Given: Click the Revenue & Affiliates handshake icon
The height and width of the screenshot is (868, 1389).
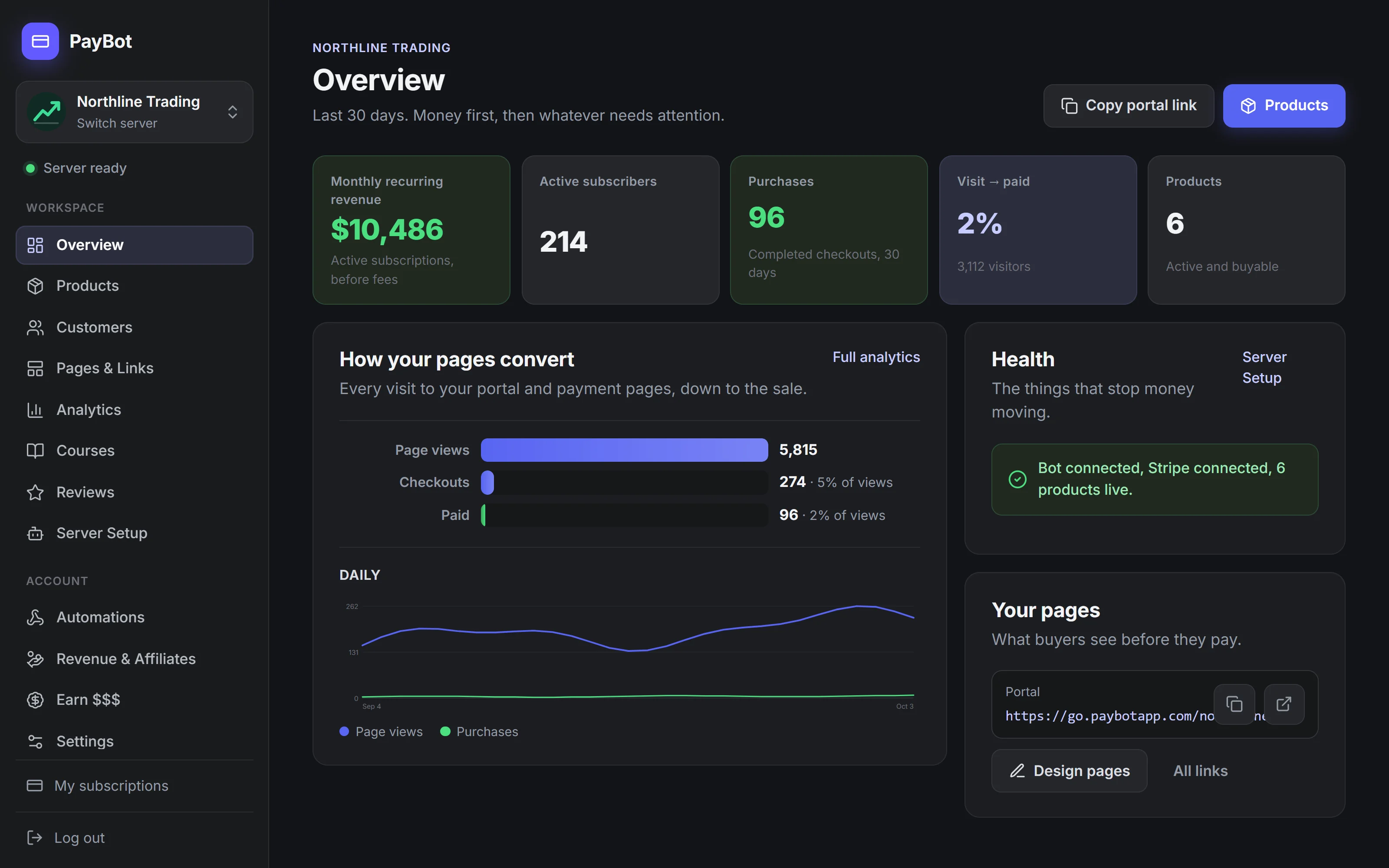Looking at the screenshot, I should [x=35, y=659].
